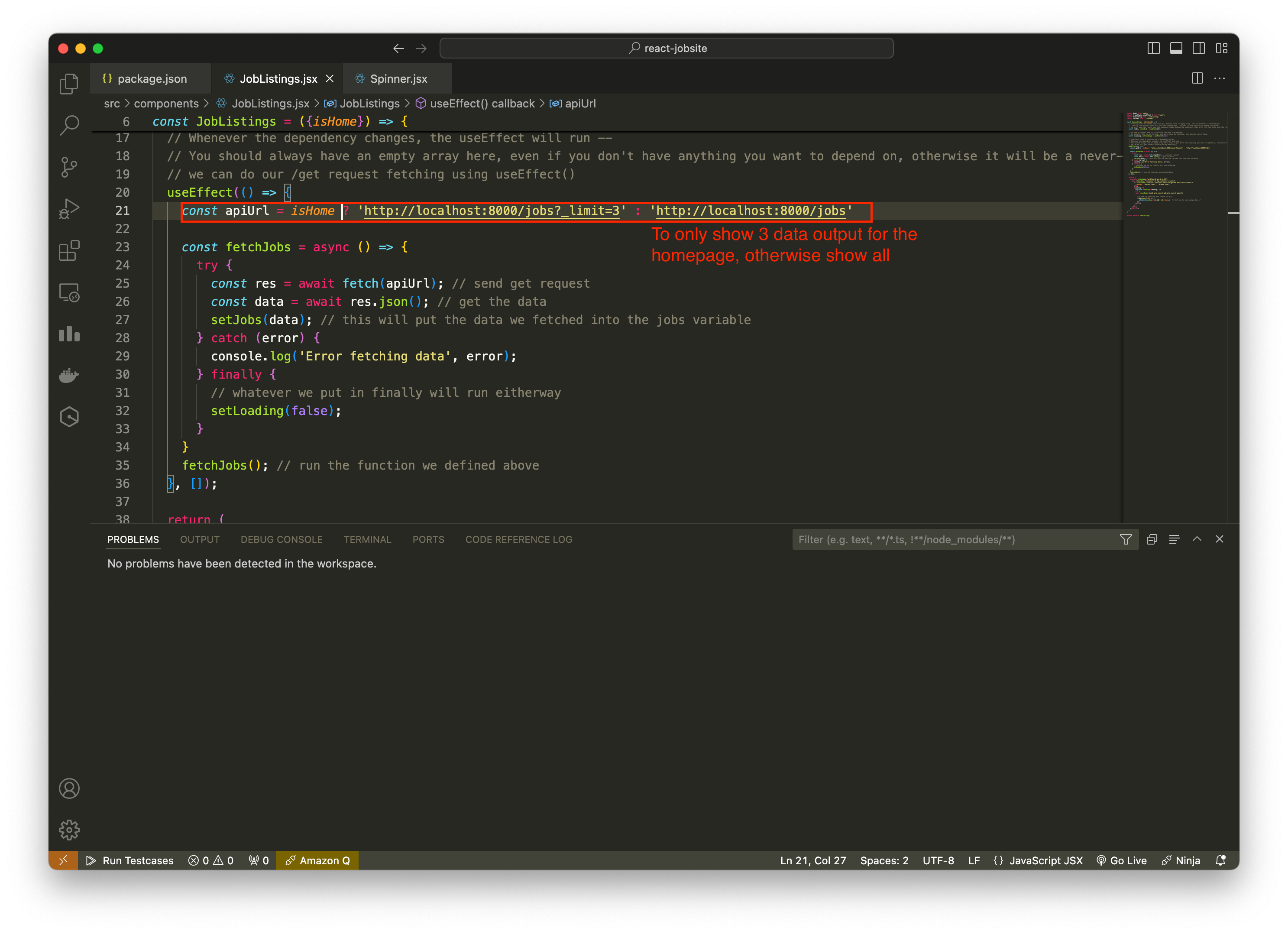This screenshot has height=934, width=1288.
Task: Open the problems filter options funnel
Action: [1126, 539]
